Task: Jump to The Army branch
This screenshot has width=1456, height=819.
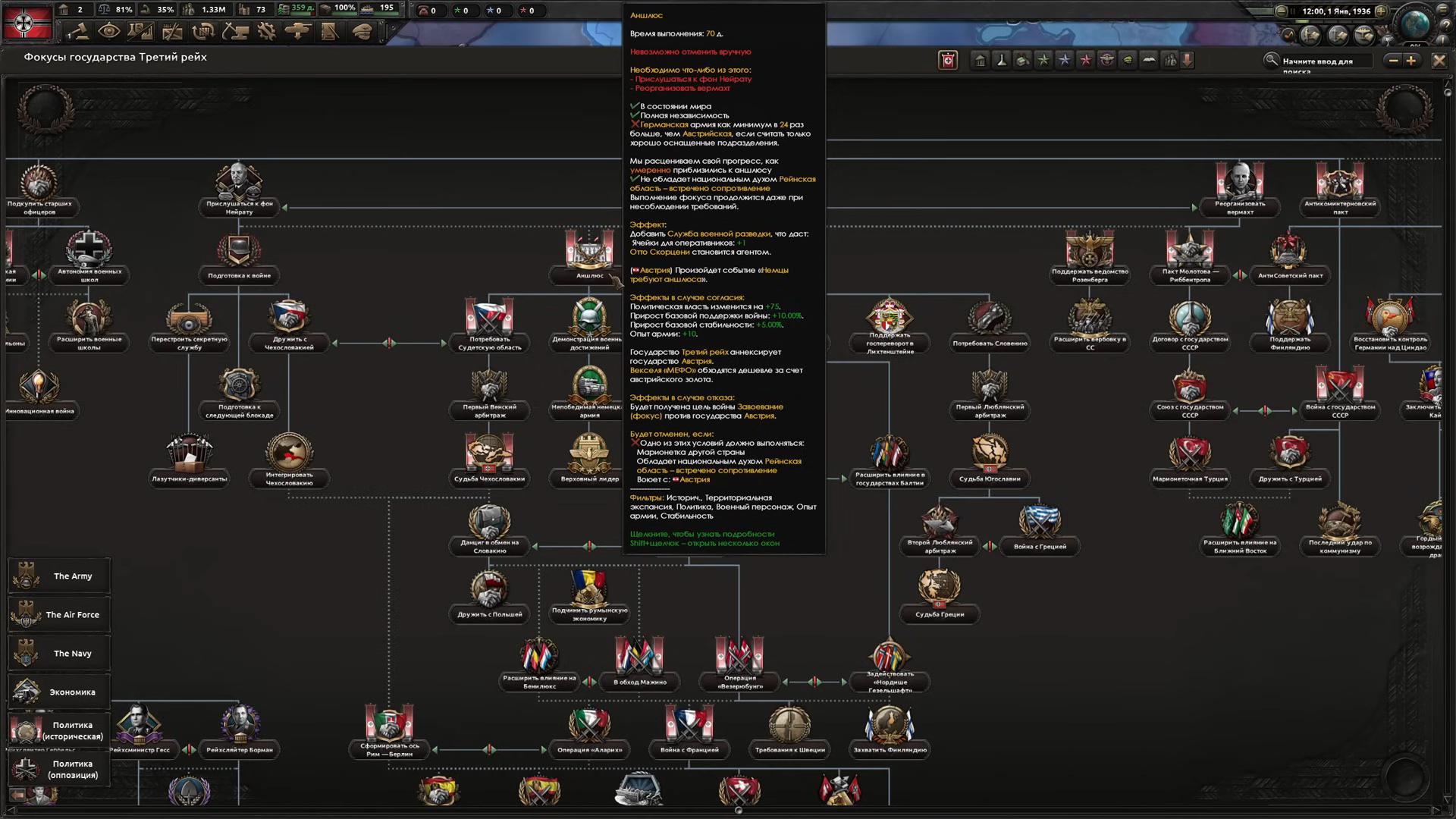Action: click(x=59, y=576)
